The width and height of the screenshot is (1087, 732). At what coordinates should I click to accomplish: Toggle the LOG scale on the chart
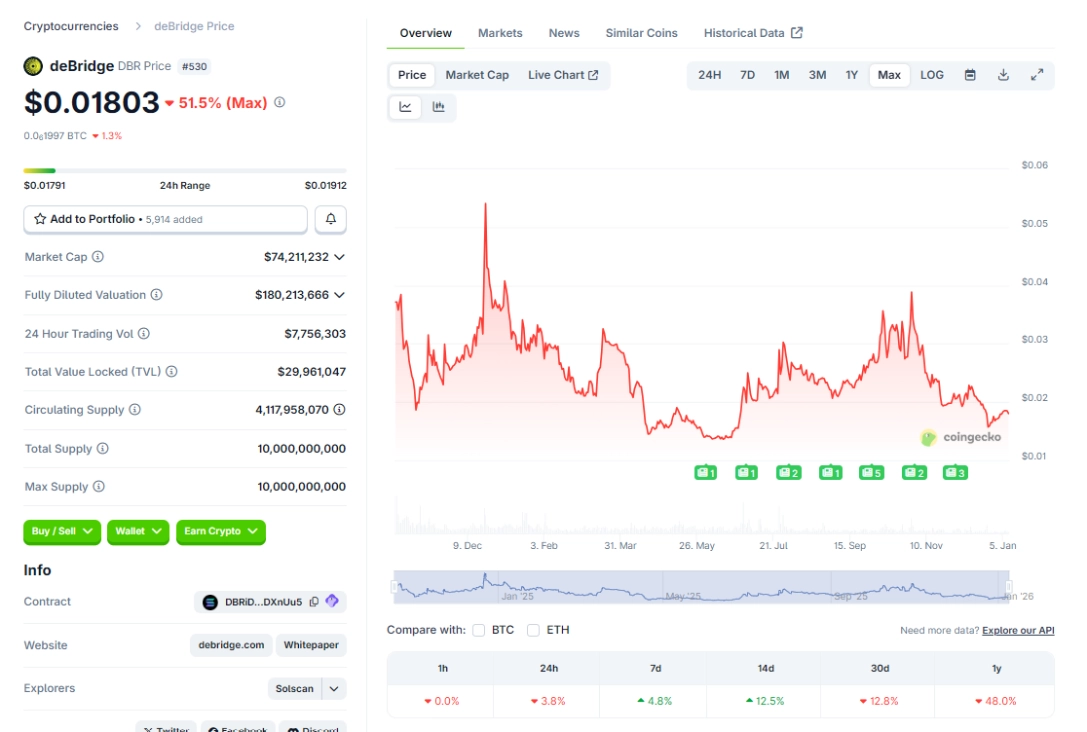tap(931, 75)
